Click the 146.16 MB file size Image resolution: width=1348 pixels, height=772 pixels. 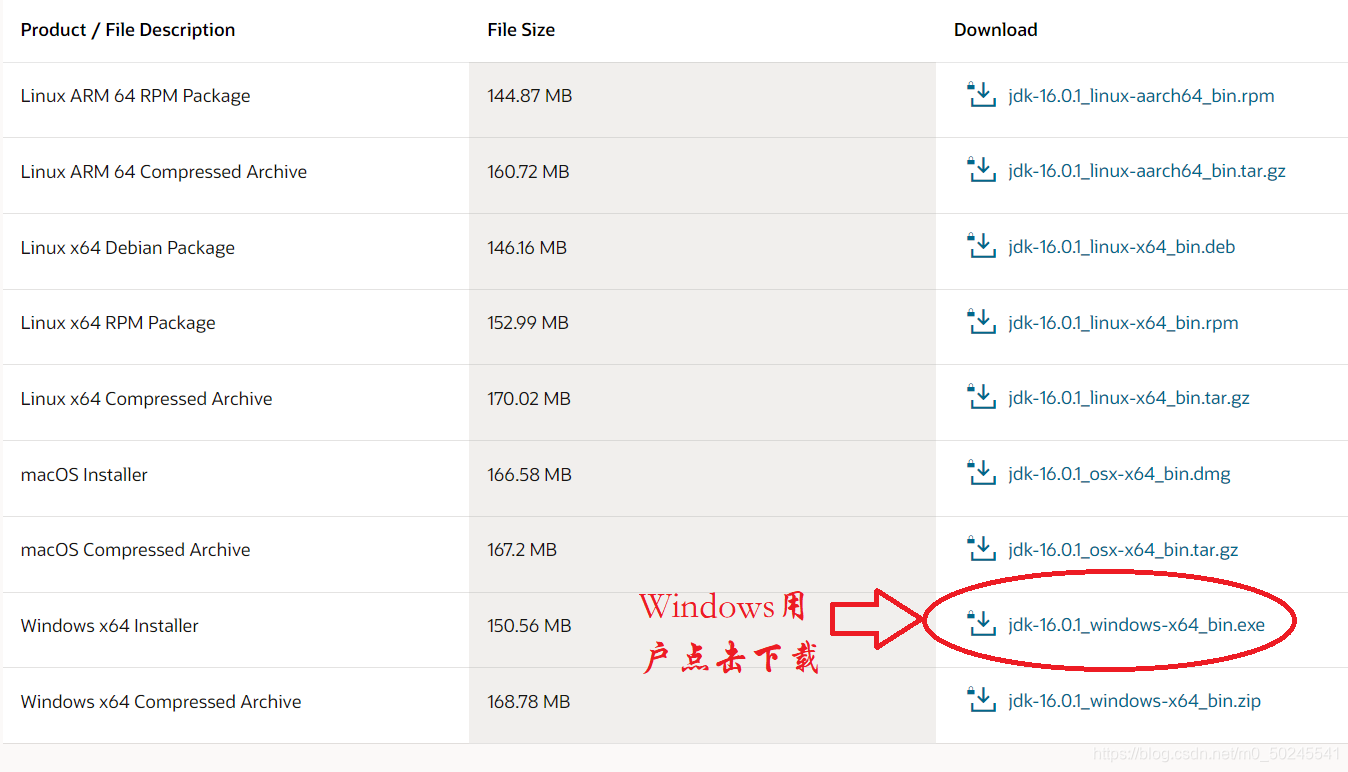coord(527,248)
